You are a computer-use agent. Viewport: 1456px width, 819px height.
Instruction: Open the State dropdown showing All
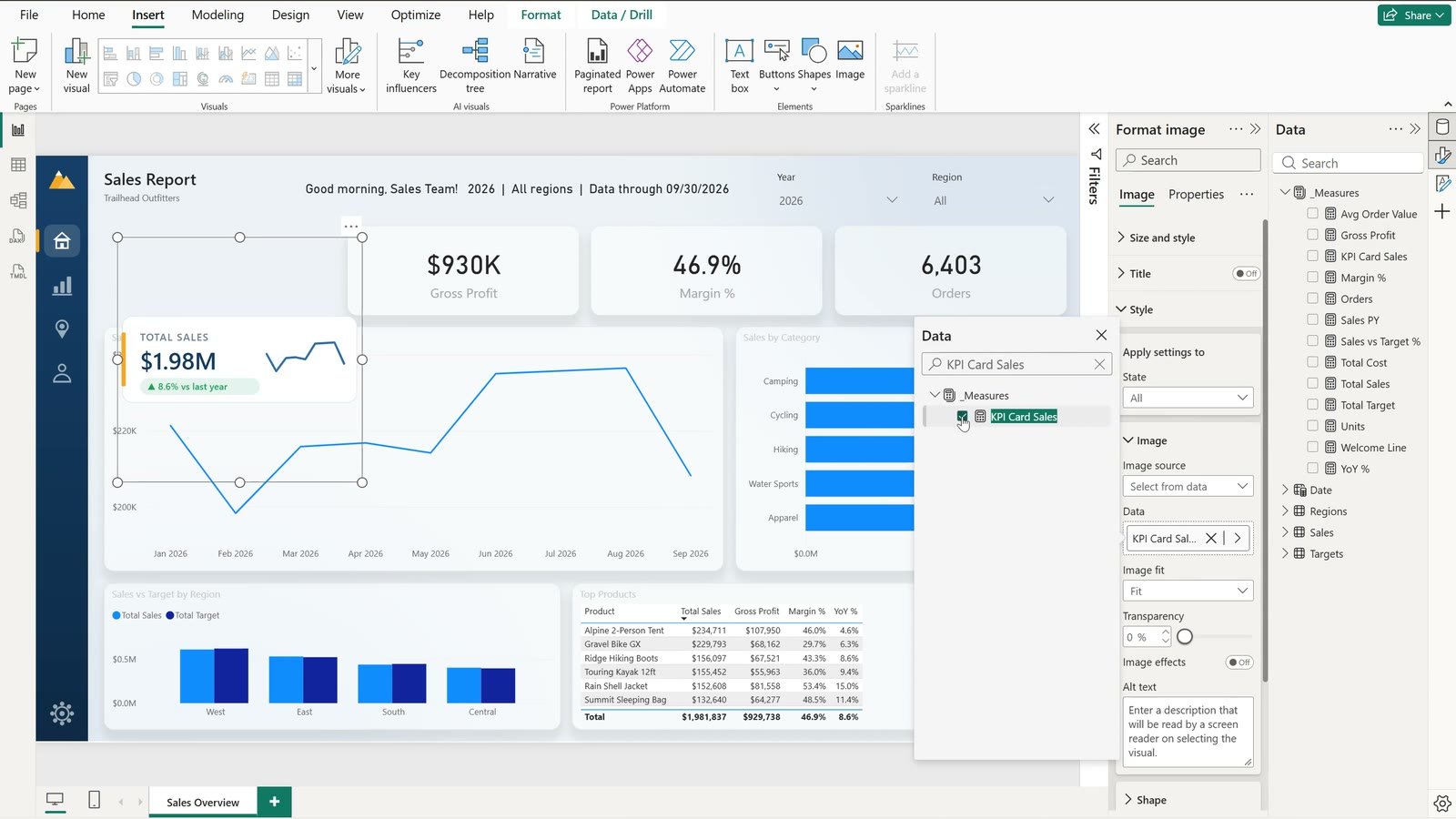pyautogui.click(x=1188, y=398)
